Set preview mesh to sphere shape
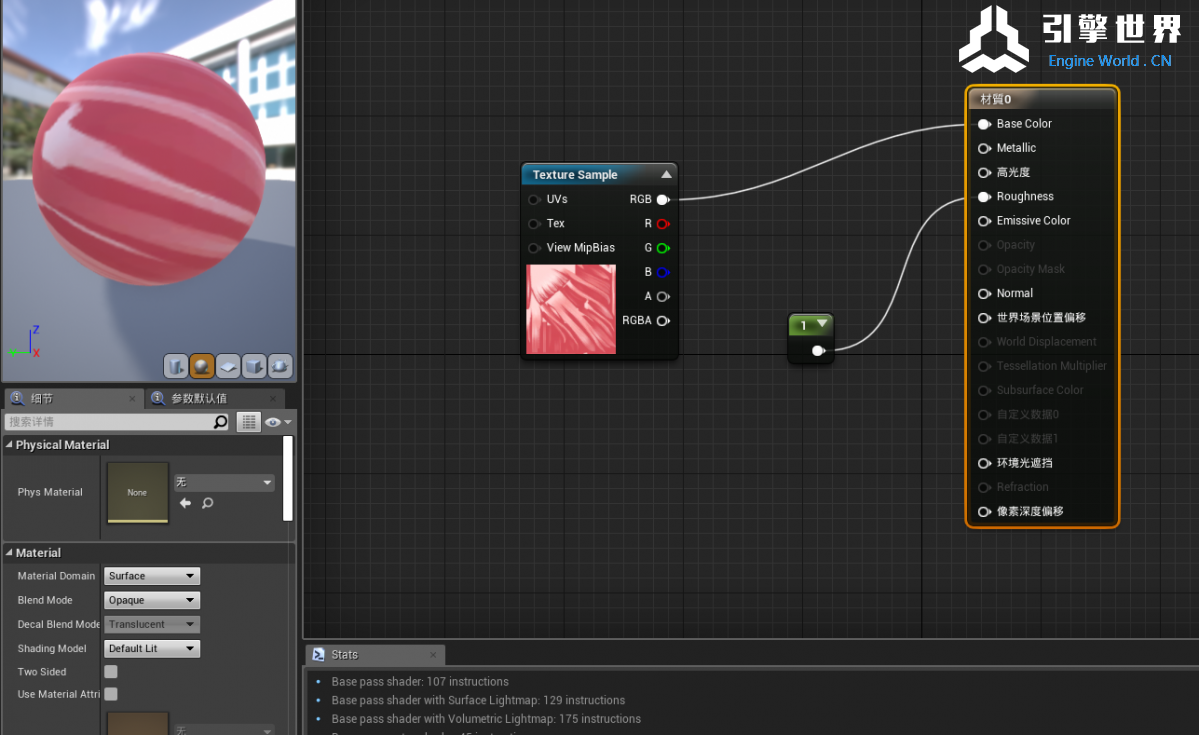Screen dimensions: 1199x735 tap(202, 366)
